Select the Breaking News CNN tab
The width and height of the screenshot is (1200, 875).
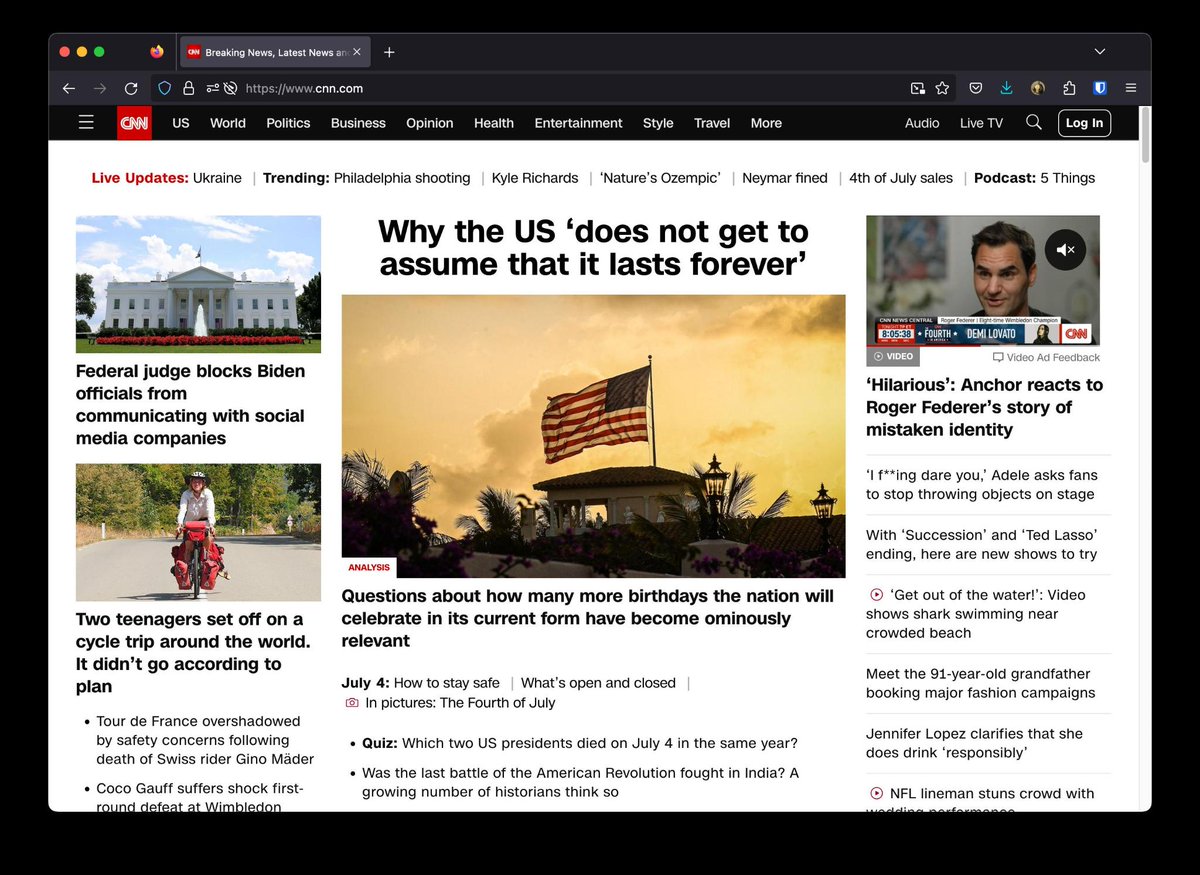275,52
